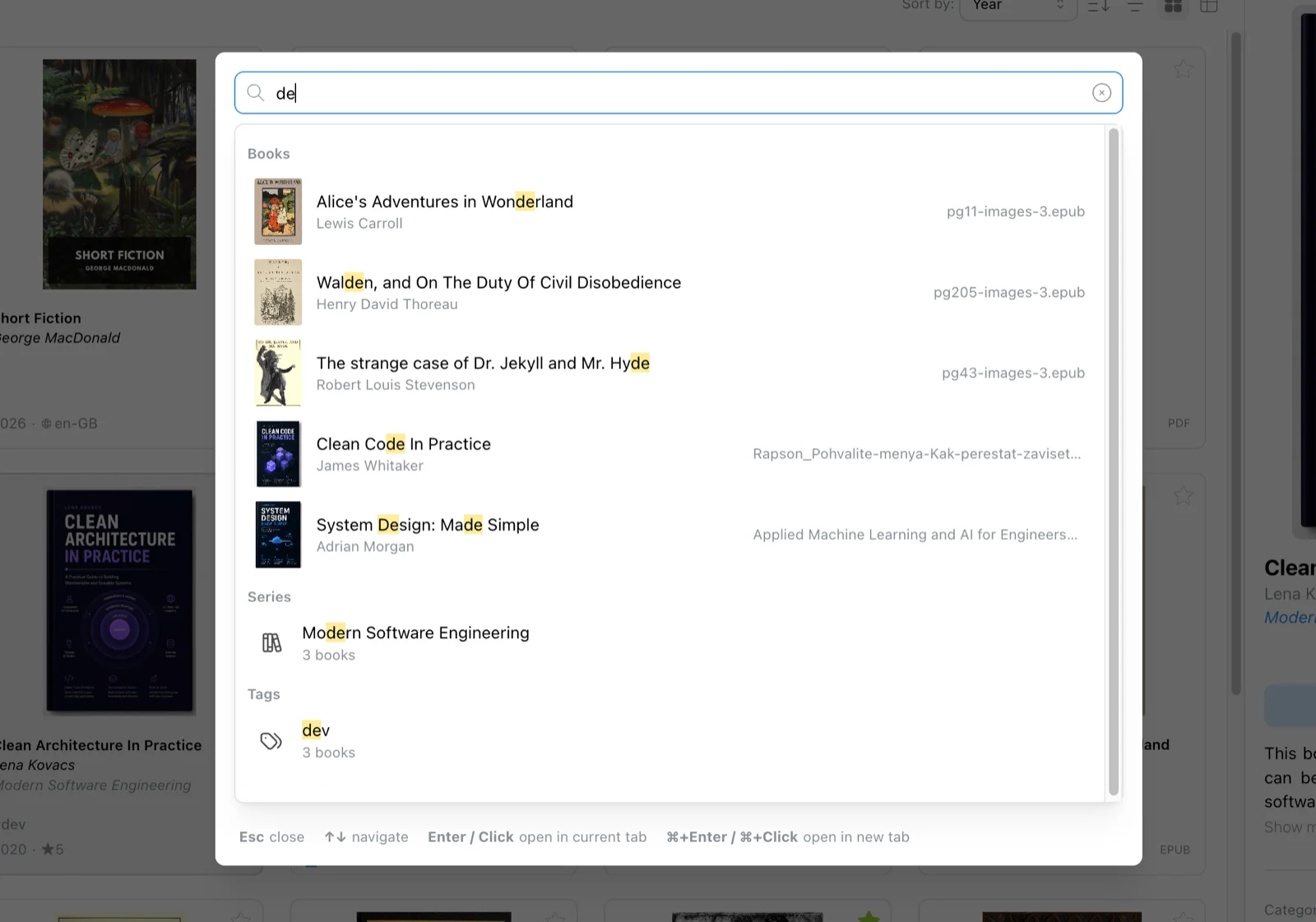
Task: Click Alice in Wonderland cover thumbnail
Action: (278, 211)
